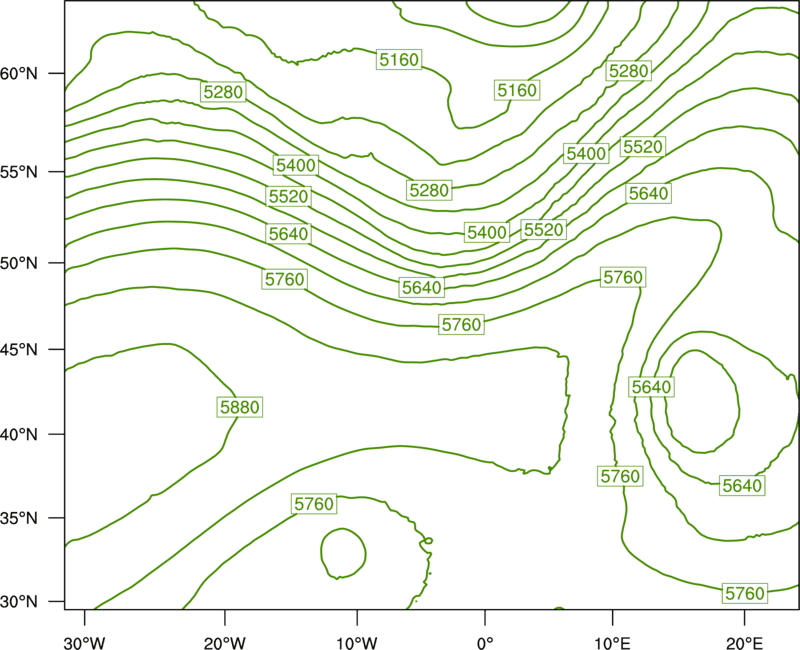Image resolution: width=800 pixels, height=650 pixels.
Task: Click the leftmost 5640 contour label
Action: point(289,234)
